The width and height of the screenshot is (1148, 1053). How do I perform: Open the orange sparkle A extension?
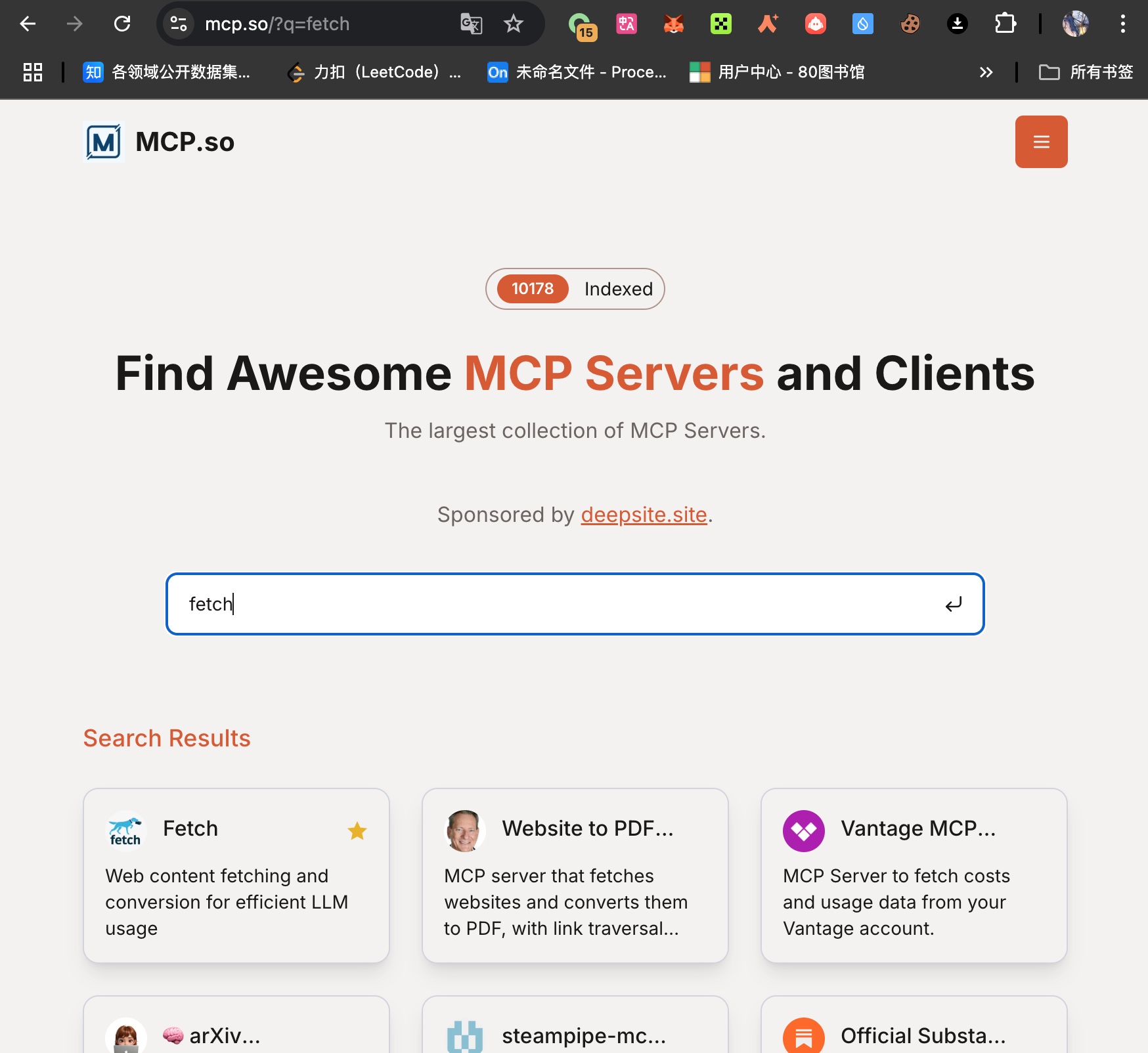[x=768, y=24]
